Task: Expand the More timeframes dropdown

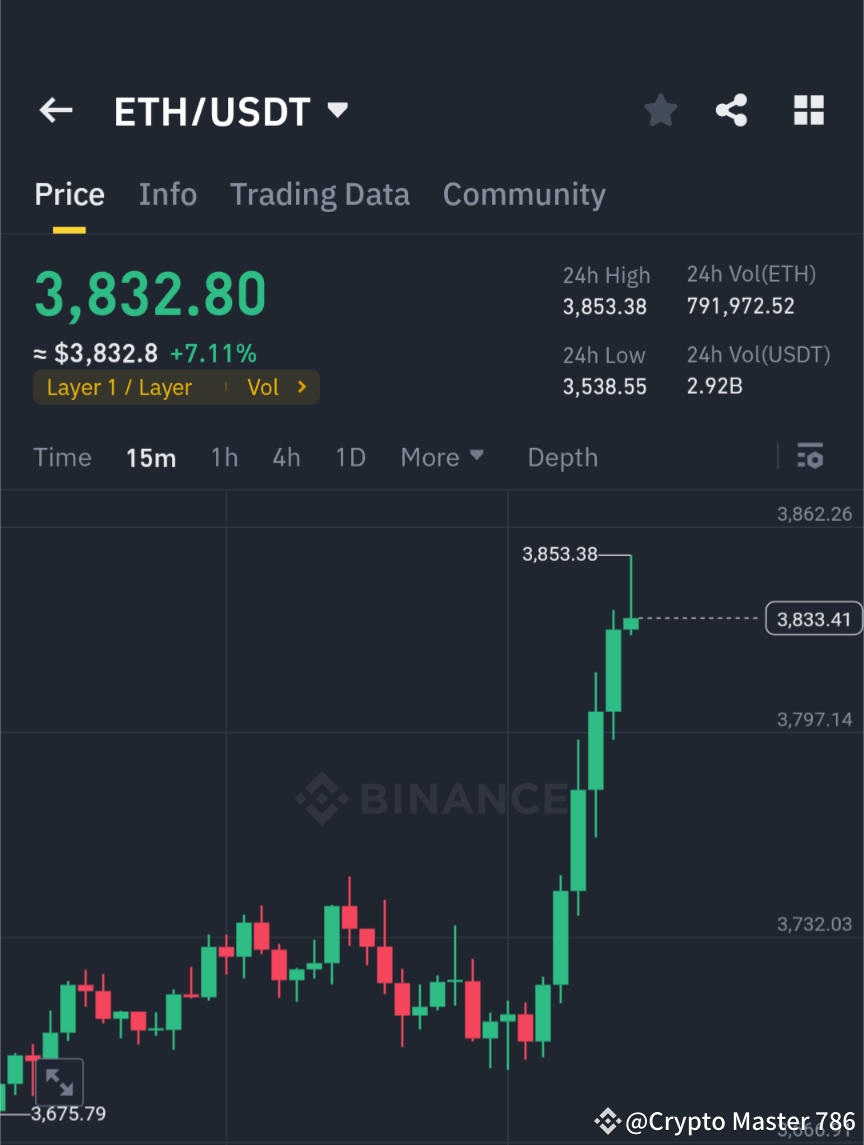Action: tap(441, 457)
